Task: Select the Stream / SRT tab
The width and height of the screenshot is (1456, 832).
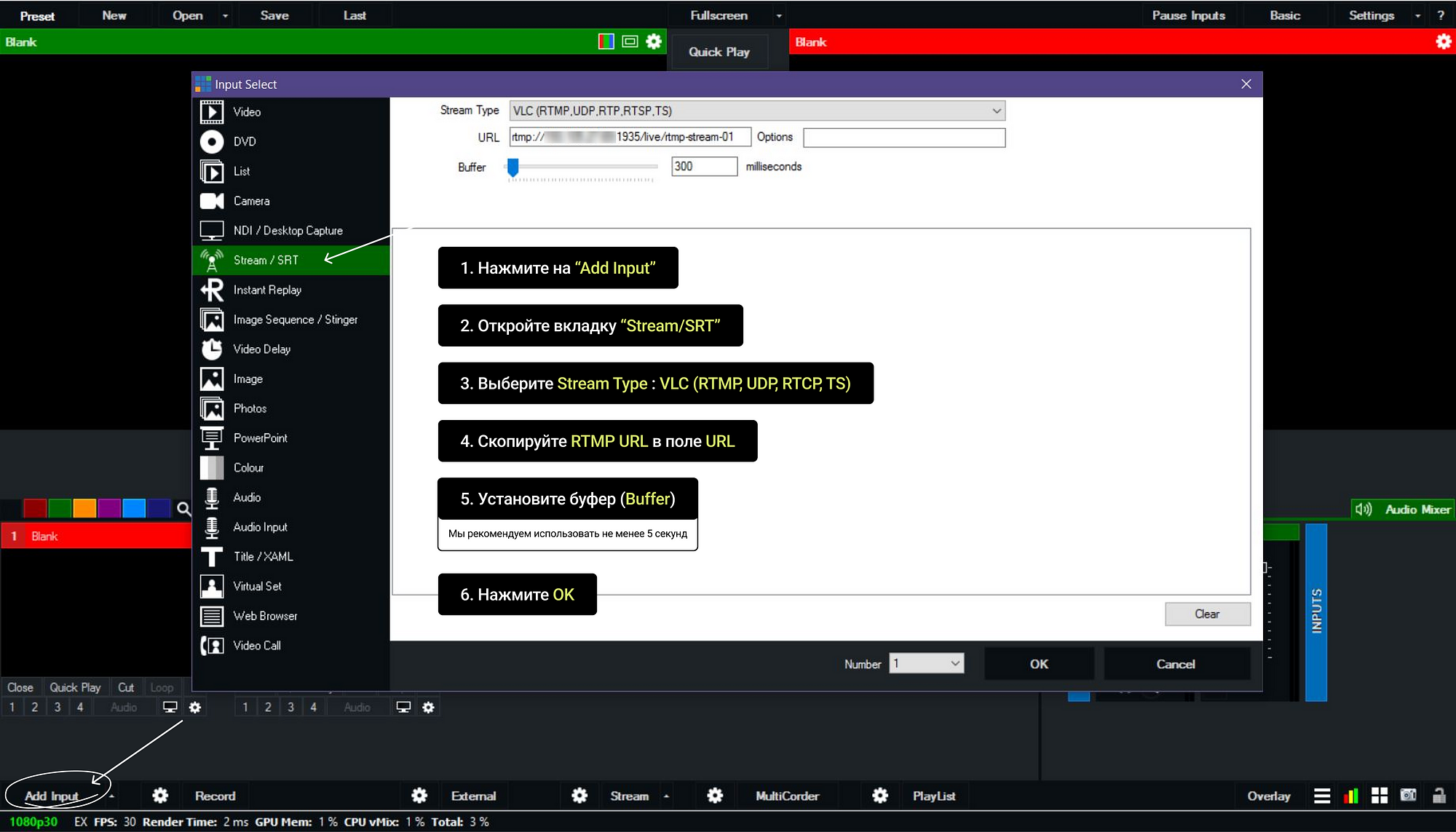Action: tap(290, 260)
